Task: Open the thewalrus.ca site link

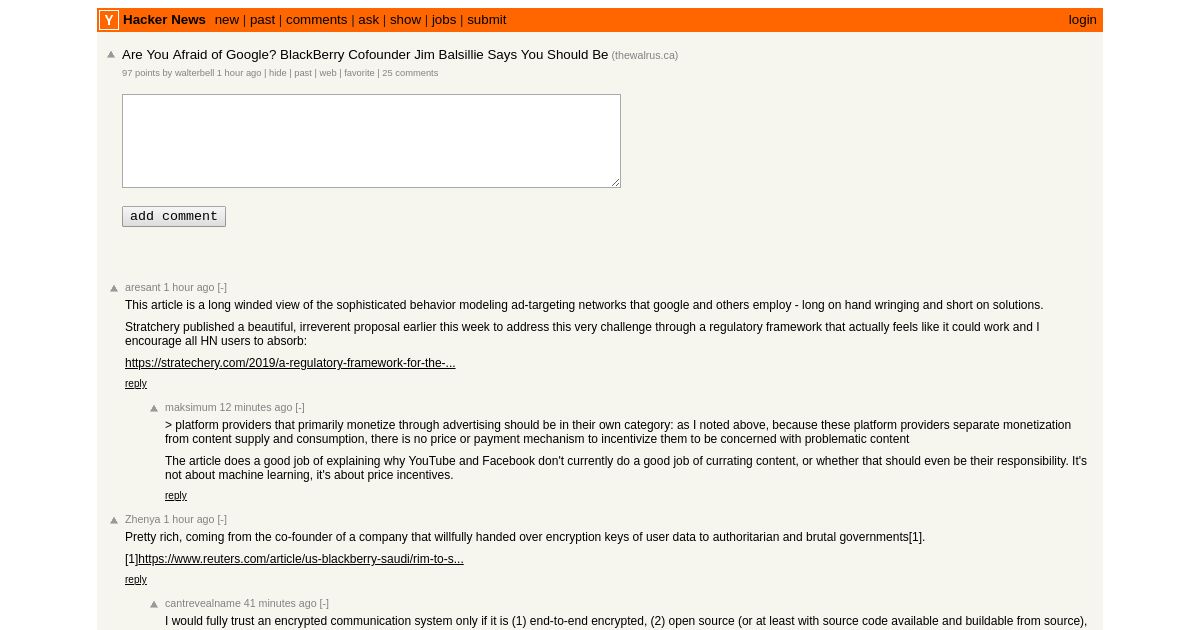Action: pyautogui.click(x=645, y=56)
